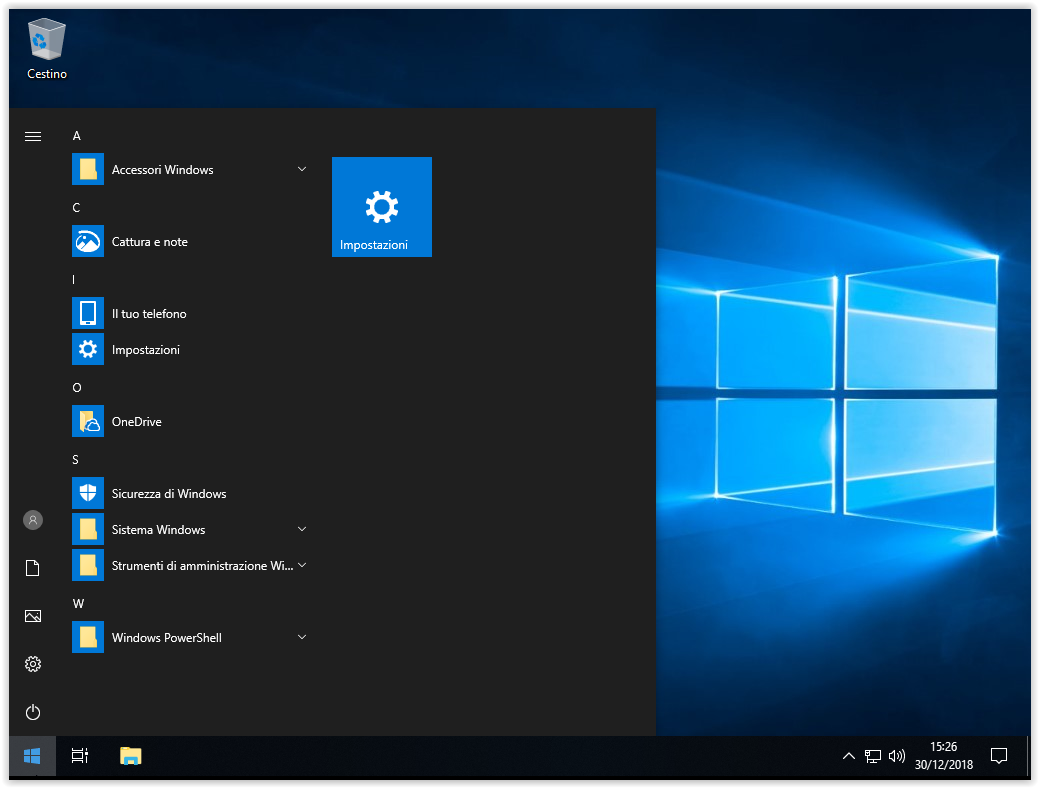
Task: Launch the OneDrive app icon
Action: [87, 421]
